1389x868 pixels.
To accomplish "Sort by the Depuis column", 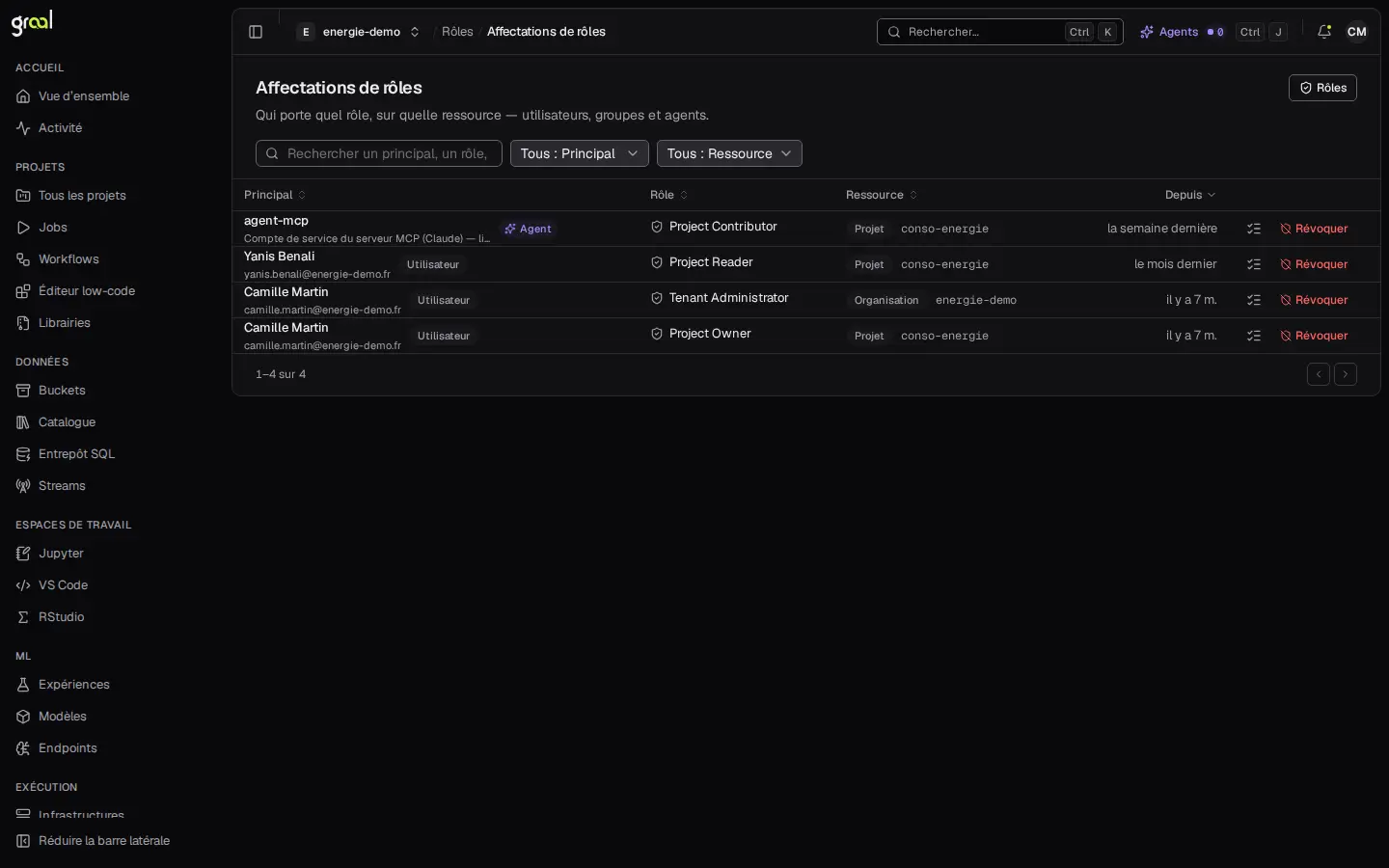I will coord(1190,195).
